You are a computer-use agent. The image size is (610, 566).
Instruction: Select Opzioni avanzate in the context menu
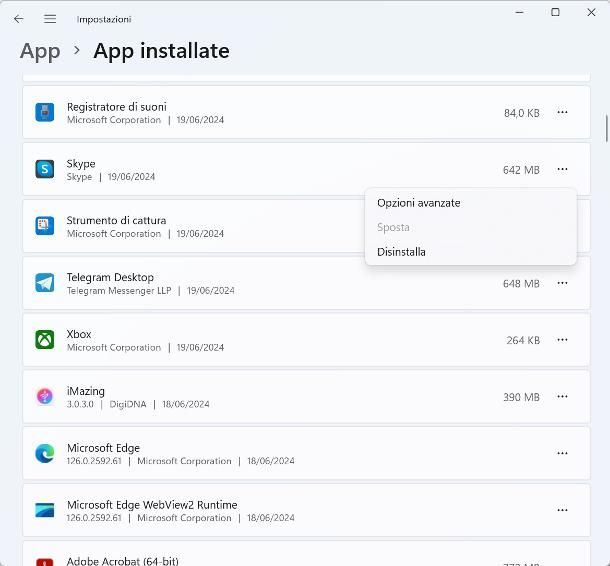click(x=471, y=203)
